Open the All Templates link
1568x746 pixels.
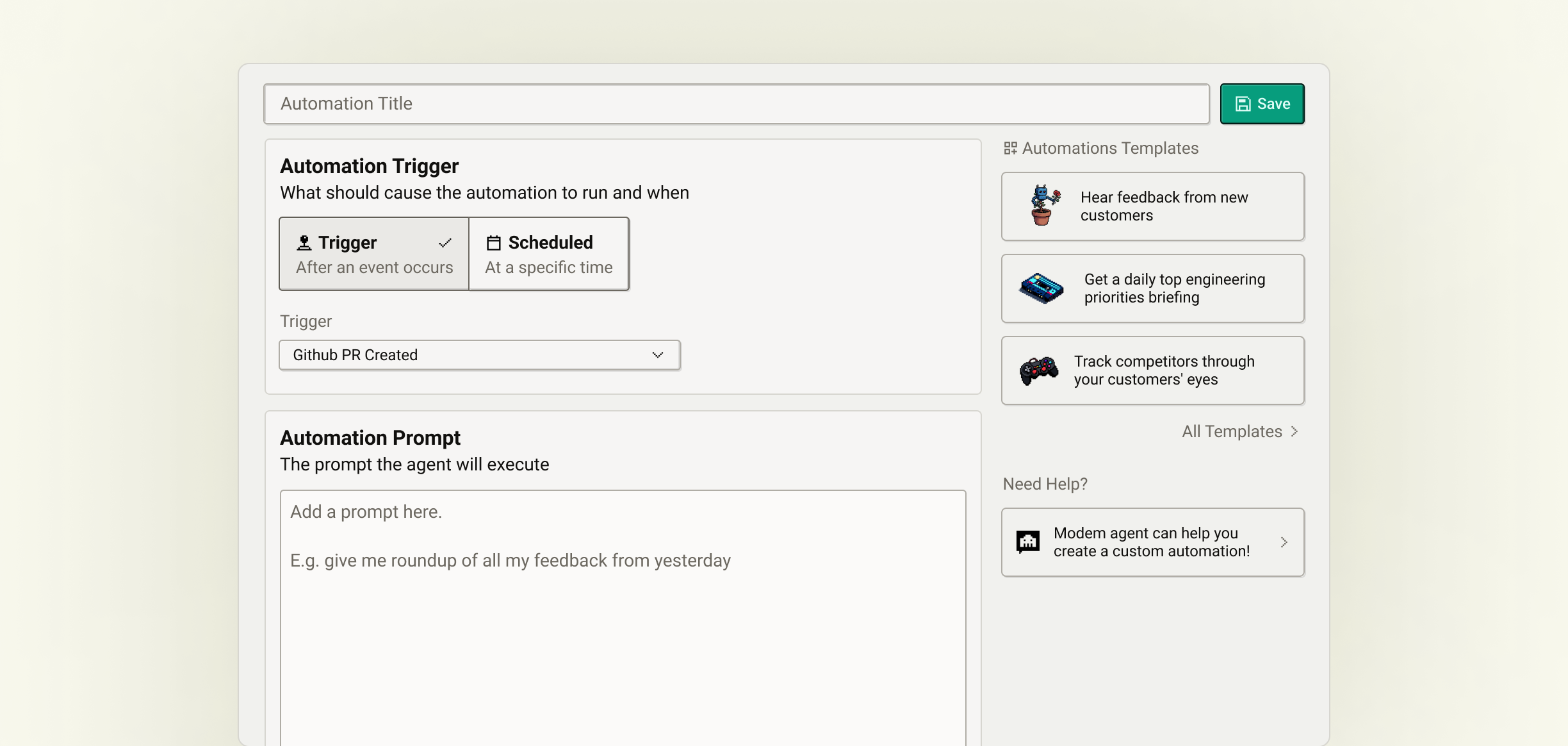point(1240,431)
